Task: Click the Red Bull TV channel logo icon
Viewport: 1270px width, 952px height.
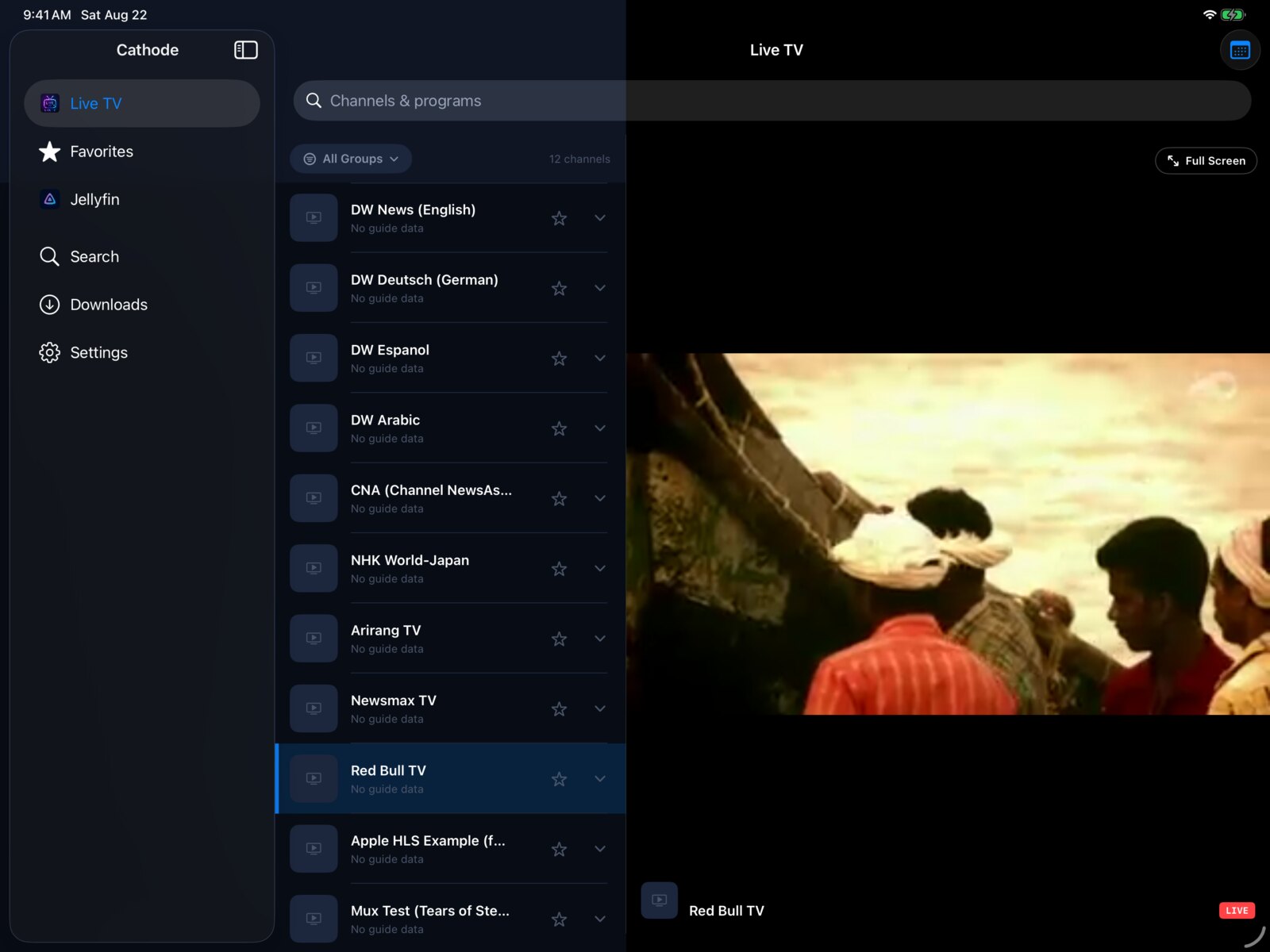Action: coord(314,778)
